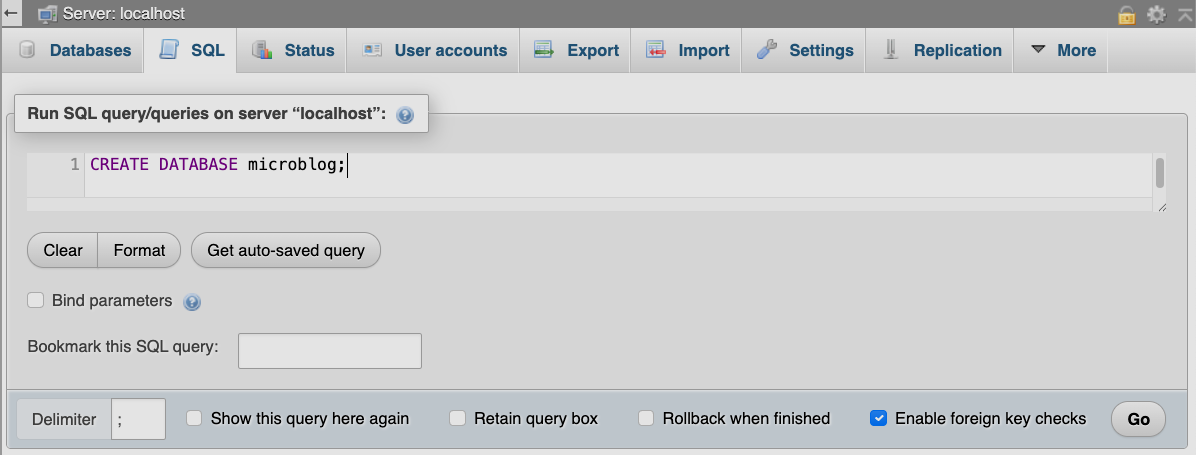Viewport: 1196px width, 455px height.
Task: Click the Get auto-saved query button
Action: (x=285, y=250)
